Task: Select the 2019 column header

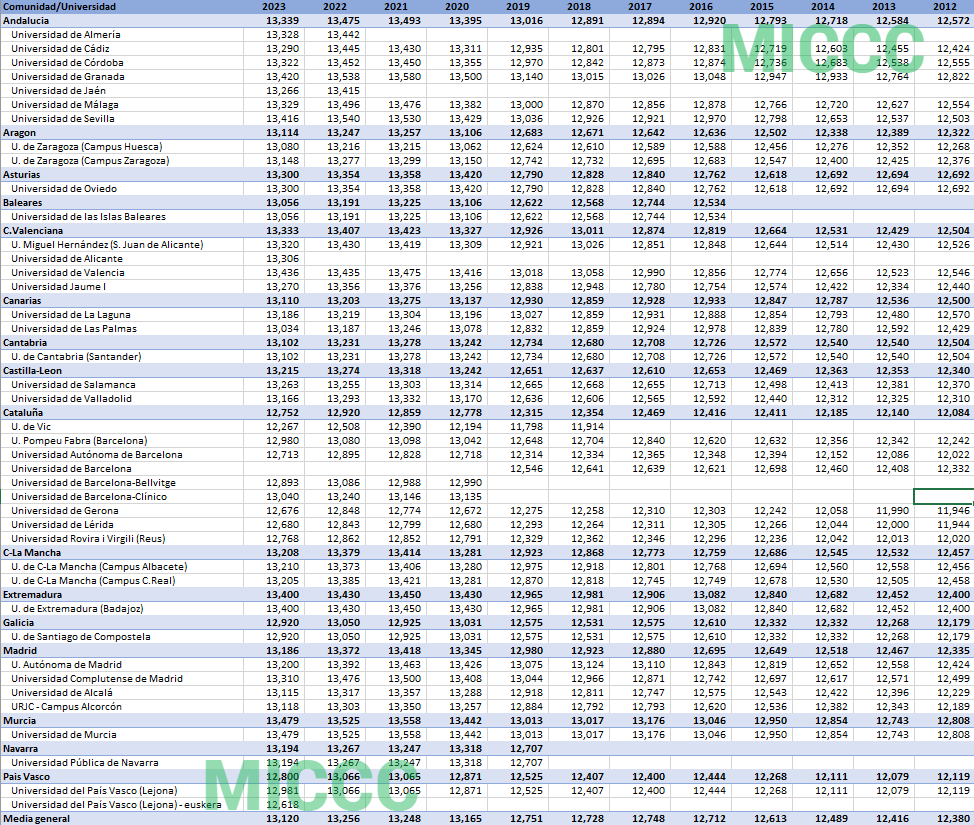Action: point(518,6)
